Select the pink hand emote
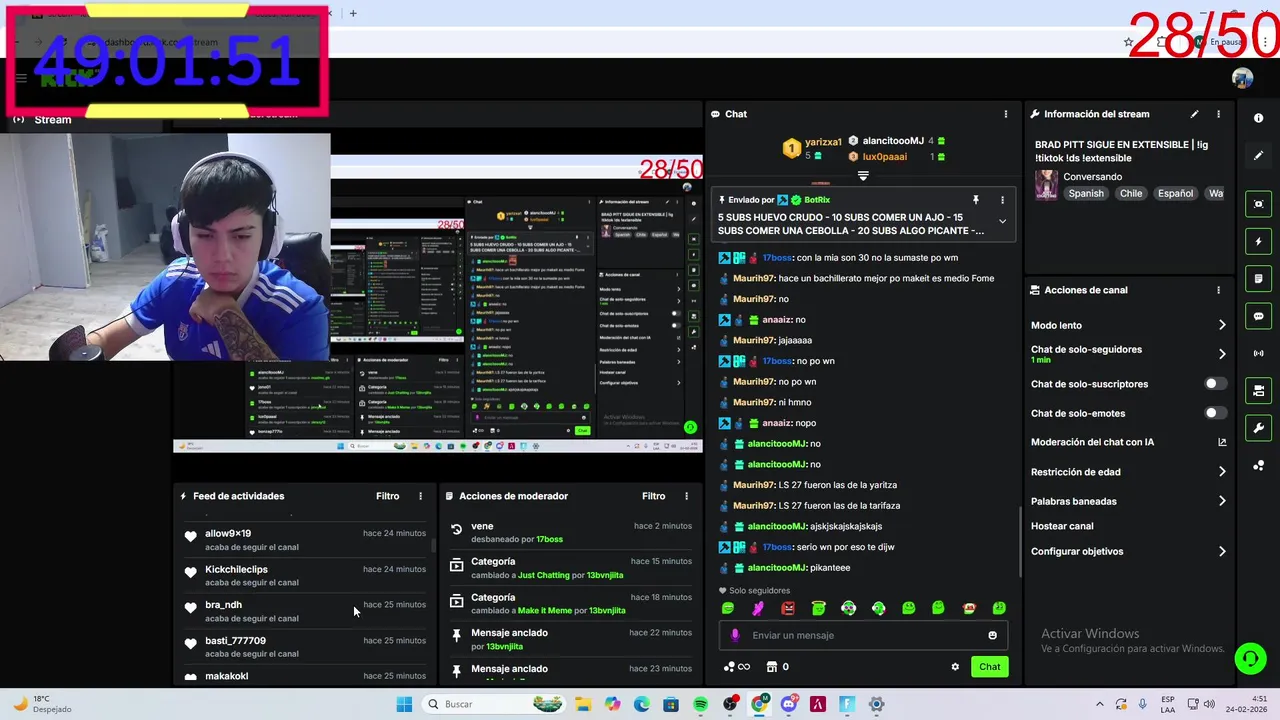Screen dimensions: 1280x720 click(758, 608)
